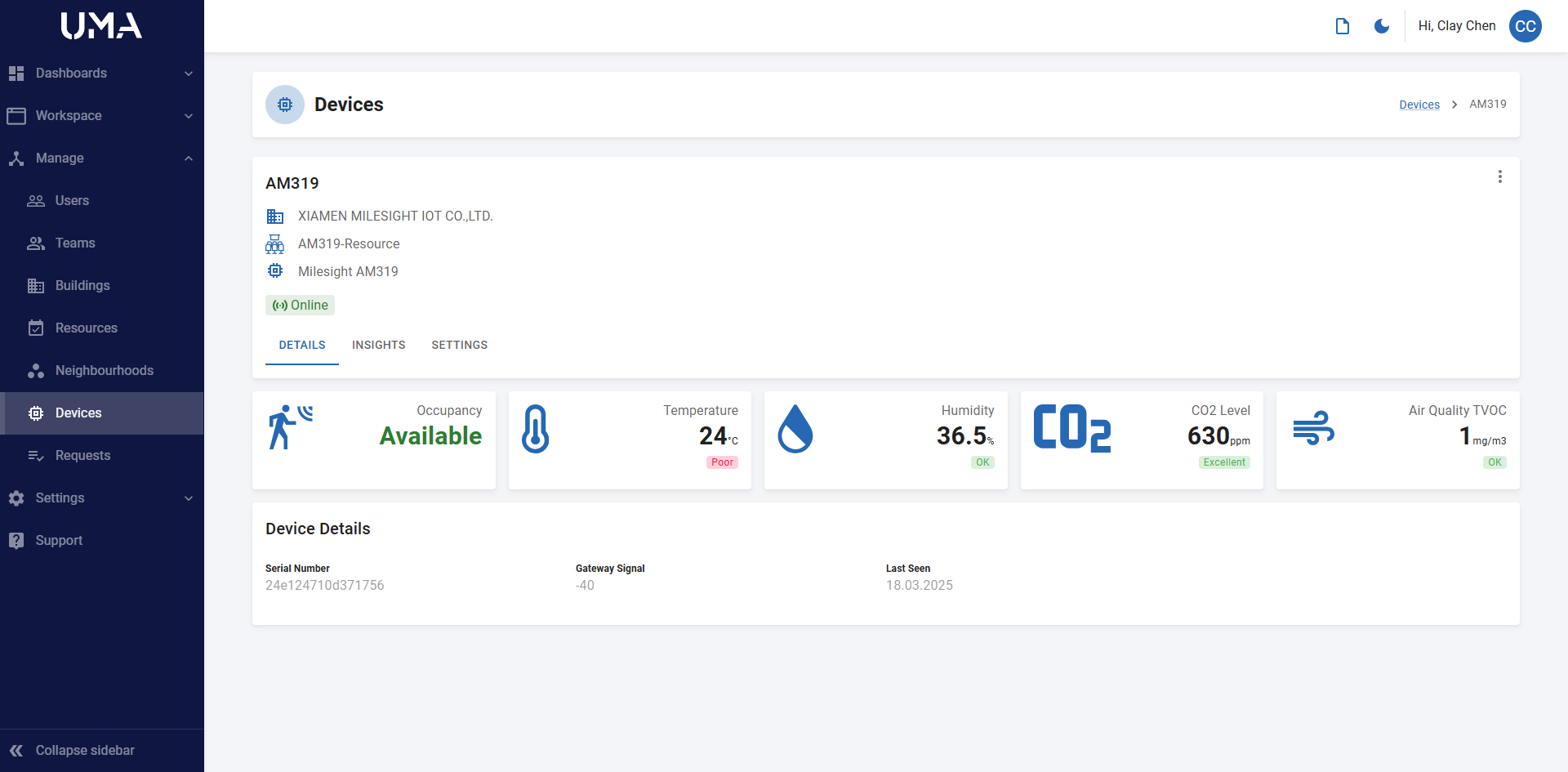Click the OK humidity badge
The image size is (1568, 772).
coord(982,462)
